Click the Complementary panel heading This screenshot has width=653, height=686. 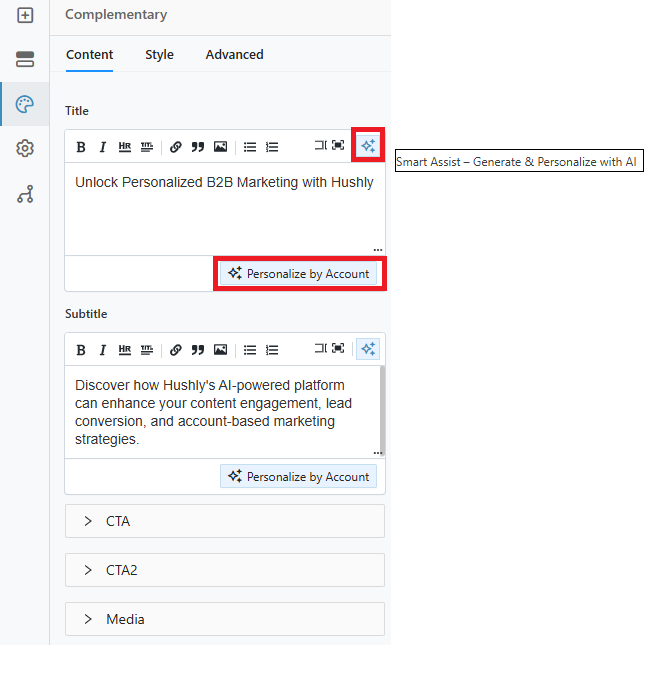(116, 14)
